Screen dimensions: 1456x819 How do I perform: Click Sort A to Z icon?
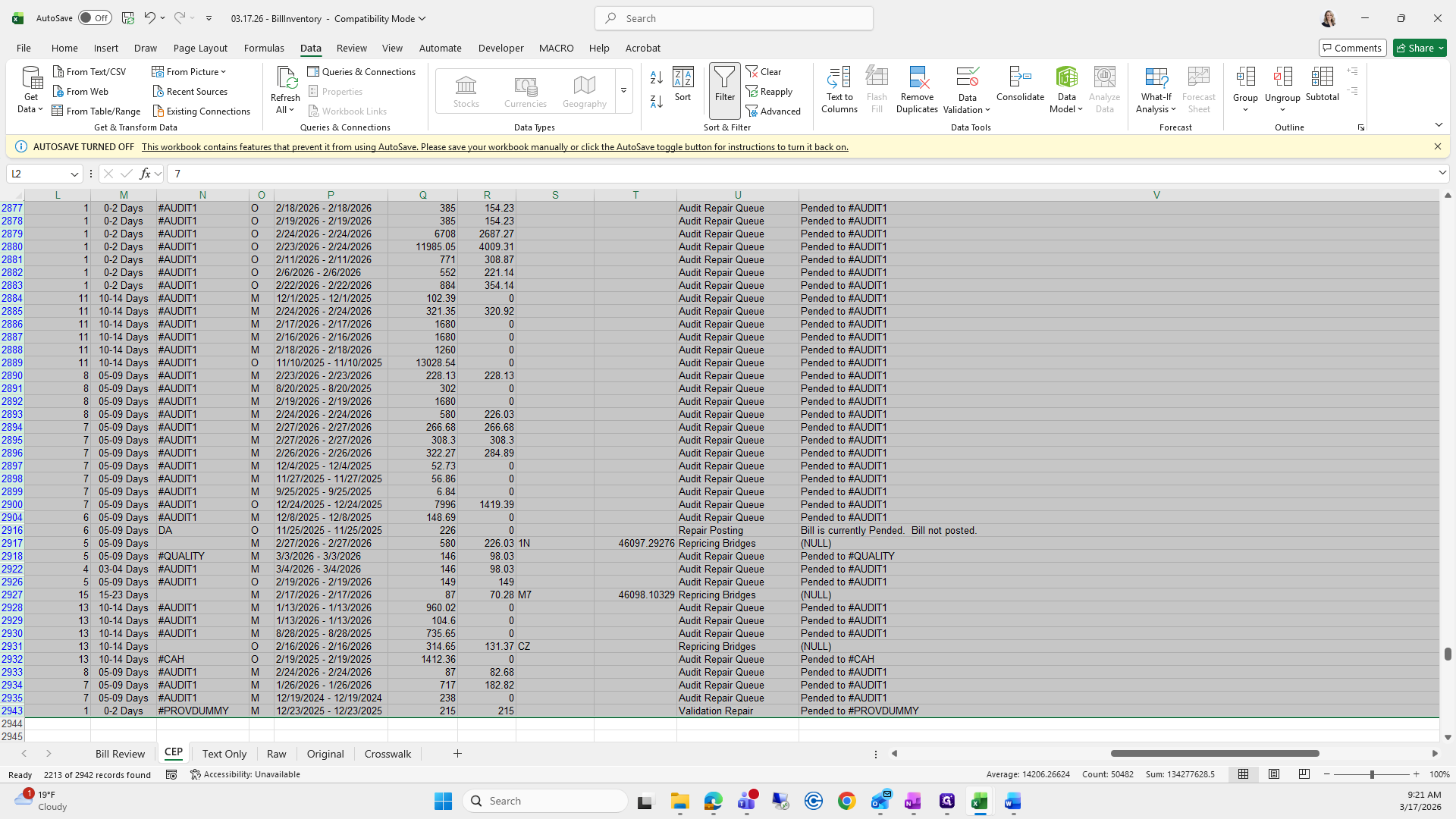click(x=657, y=77)
